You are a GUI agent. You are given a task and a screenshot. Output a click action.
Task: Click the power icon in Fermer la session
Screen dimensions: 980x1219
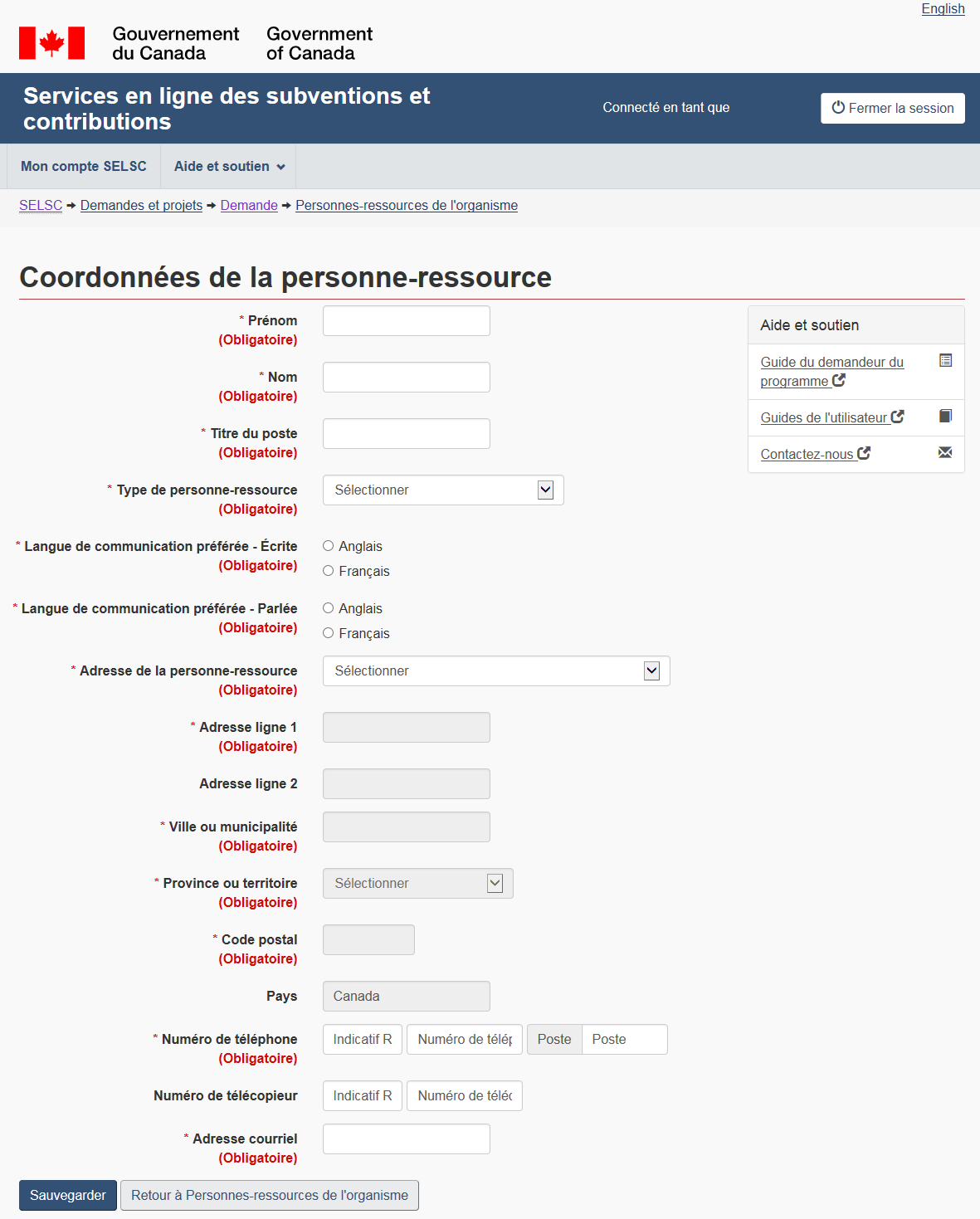point(838,108)
